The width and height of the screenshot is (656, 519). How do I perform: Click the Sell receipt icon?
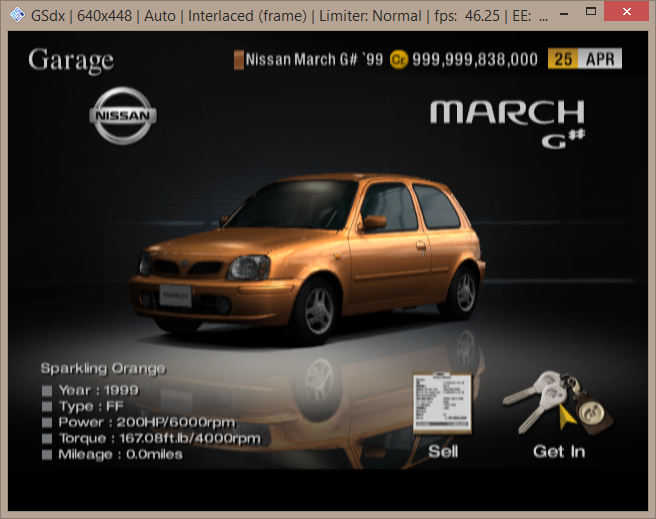[x=442, y=404]
